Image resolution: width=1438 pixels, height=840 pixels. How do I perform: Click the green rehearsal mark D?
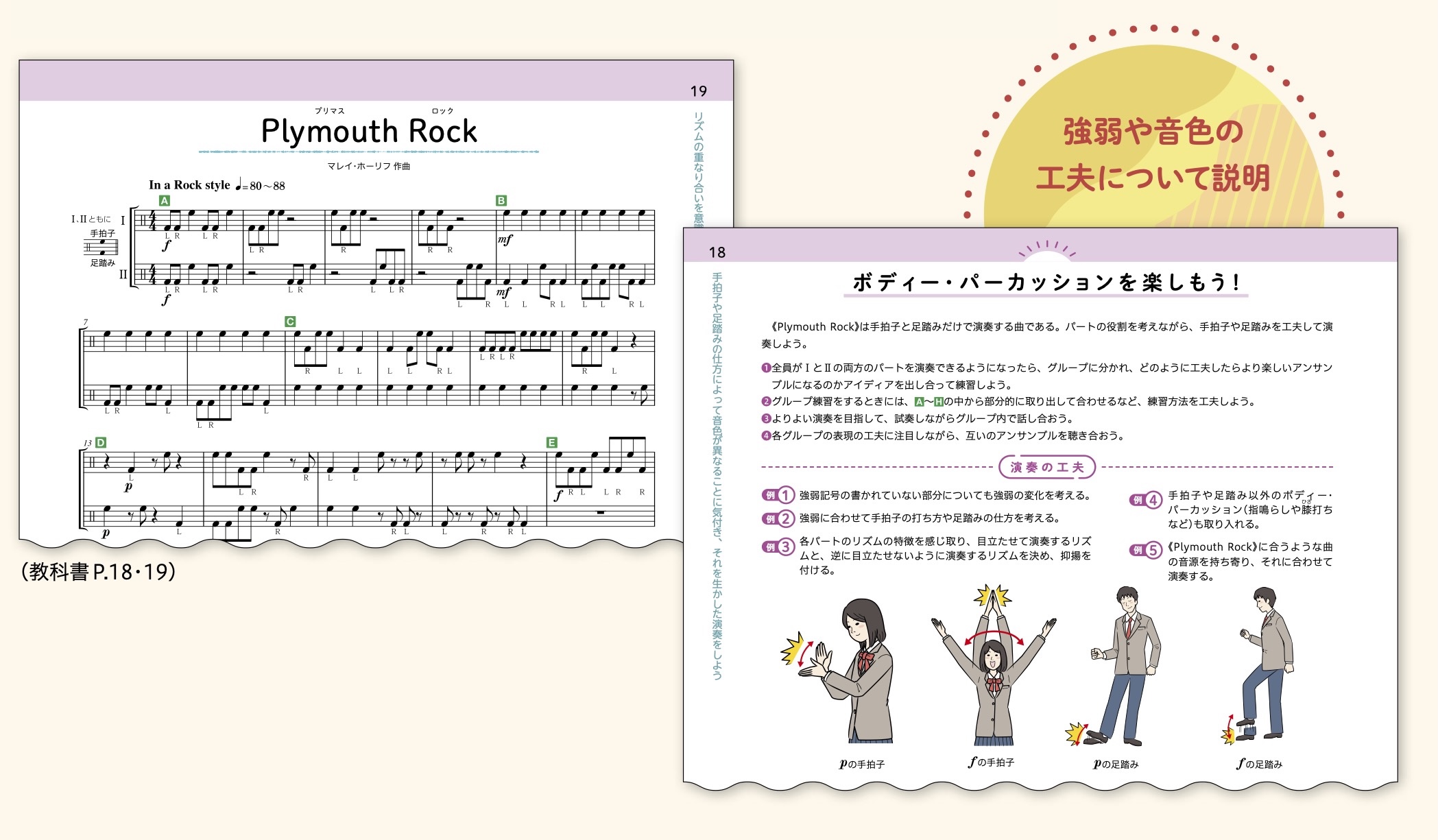point(101,443)
